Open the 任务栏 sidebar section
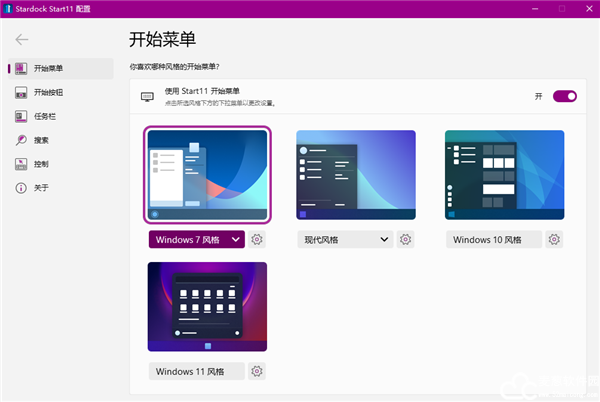 tap(61, 116)
